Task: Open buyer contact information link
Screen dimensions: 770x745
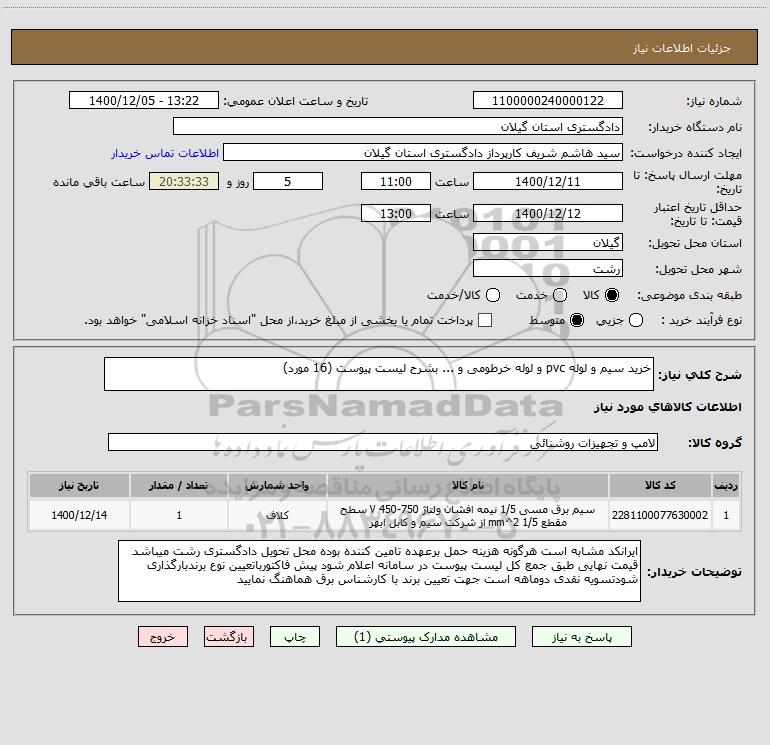Action: [165, 153]
